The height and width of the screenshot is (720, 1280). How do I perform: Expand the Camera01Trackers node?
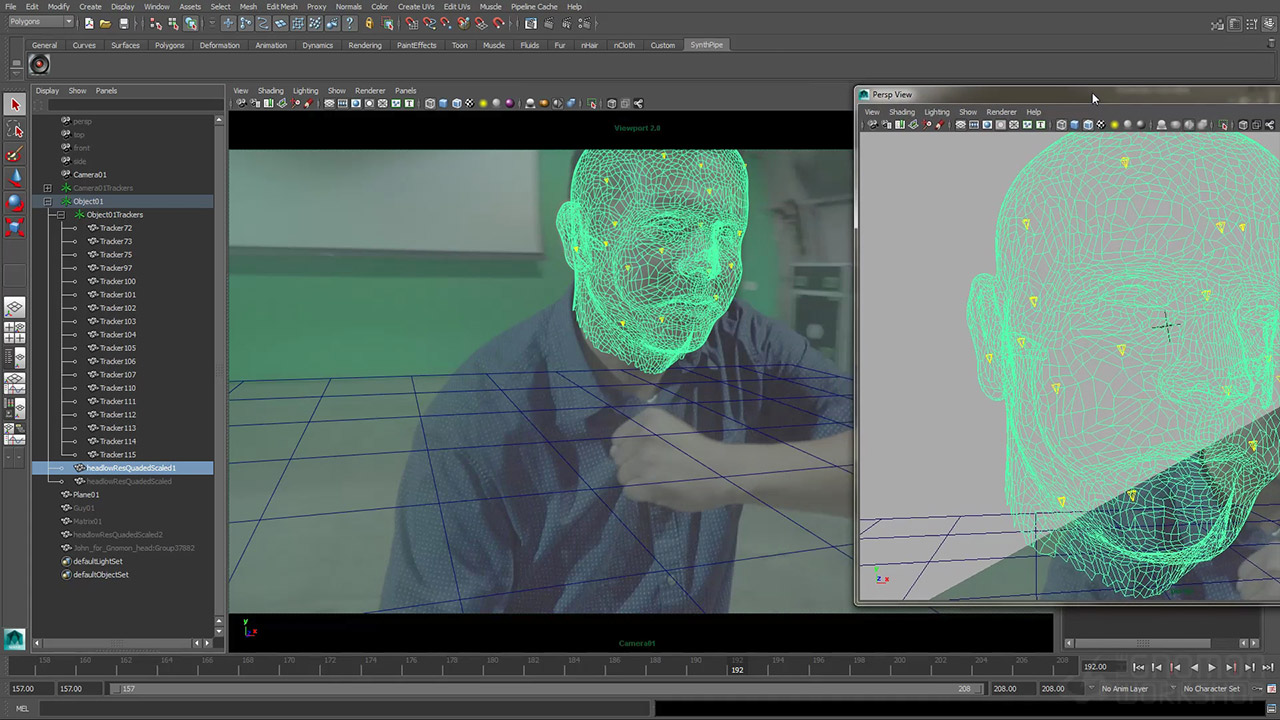pyautogui.click(x=47, y=188)
